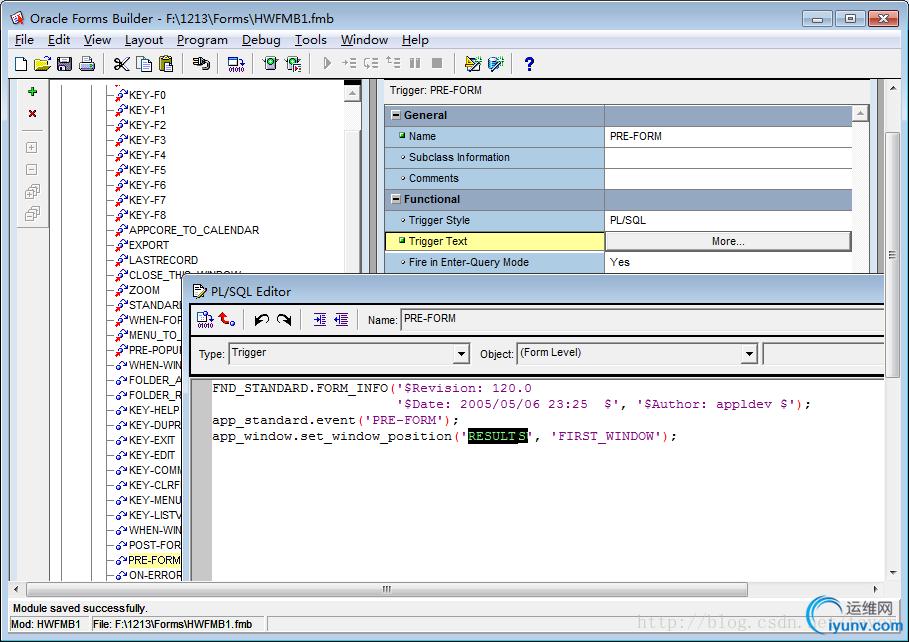Open the File menu
Image resolution: width=909 pixels, height=642 pixels.
tap(24, 40)
